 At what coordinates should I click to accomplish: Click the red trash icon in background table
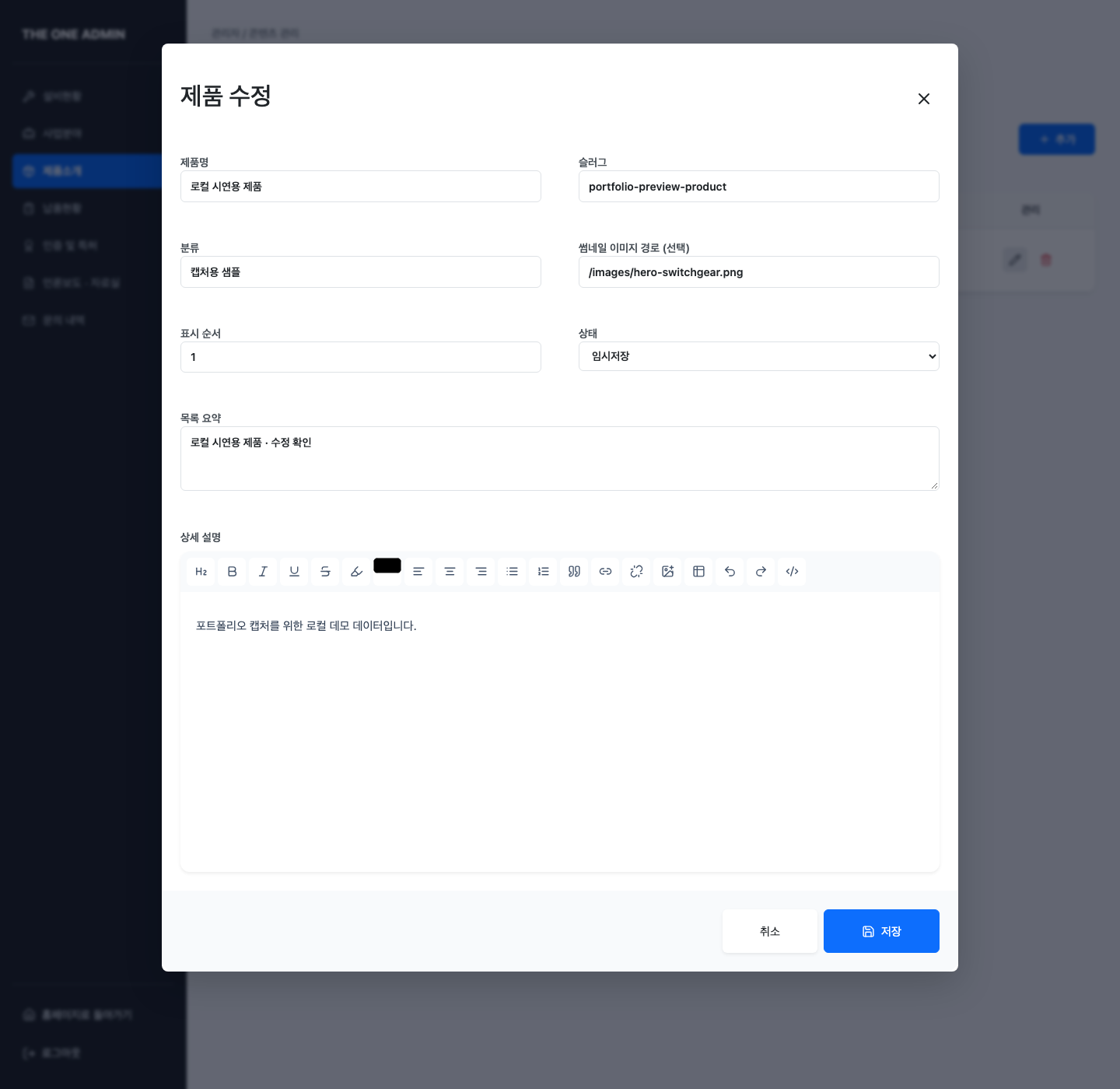point(1046,260)
